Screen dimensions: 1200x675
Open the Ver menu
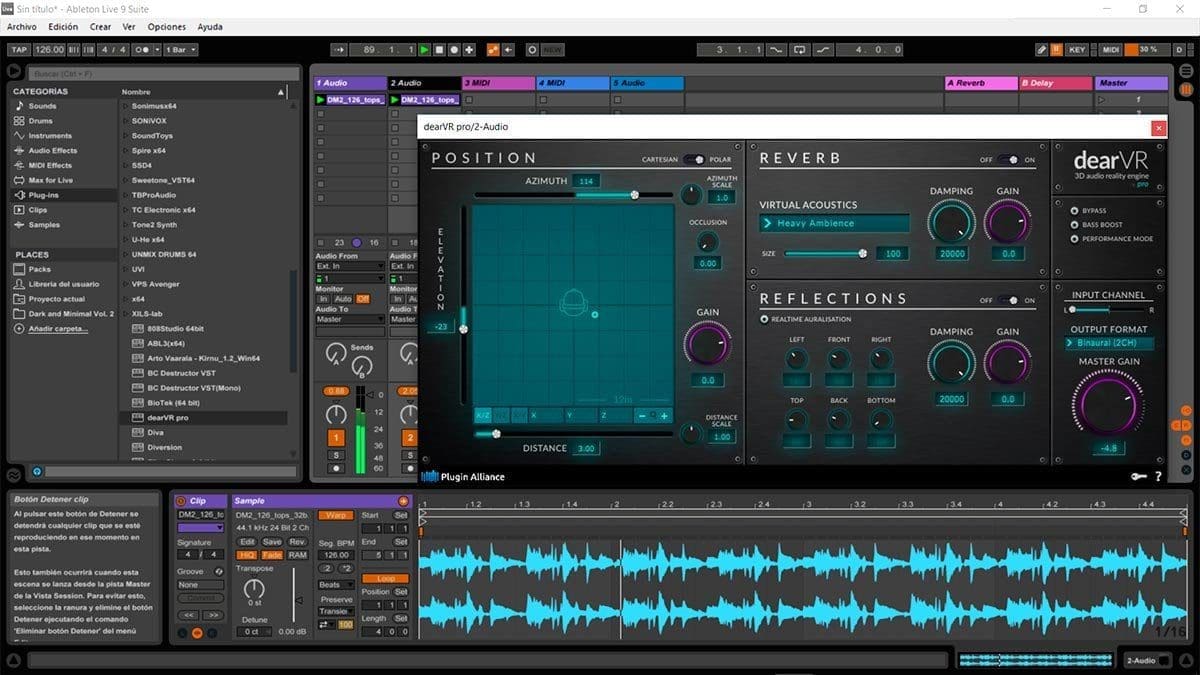(x=129, y=27)
